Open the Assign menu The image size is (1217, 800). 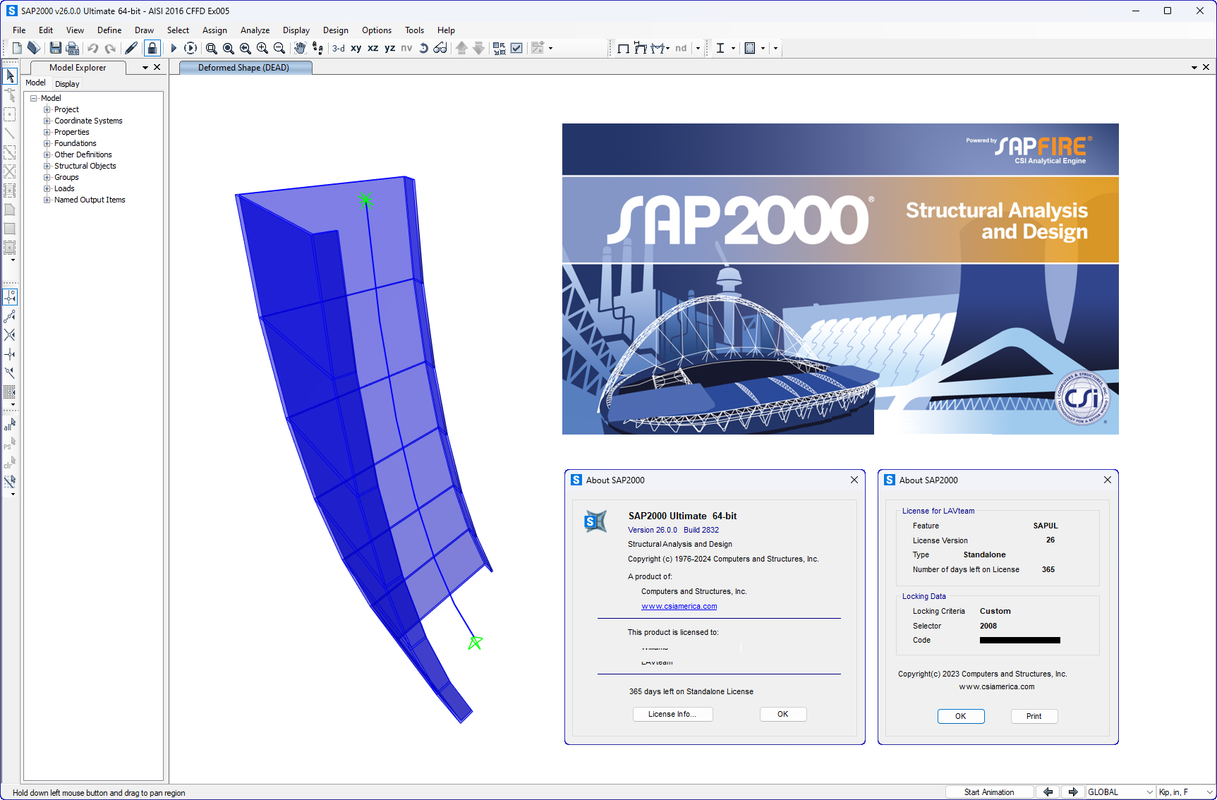215,30
